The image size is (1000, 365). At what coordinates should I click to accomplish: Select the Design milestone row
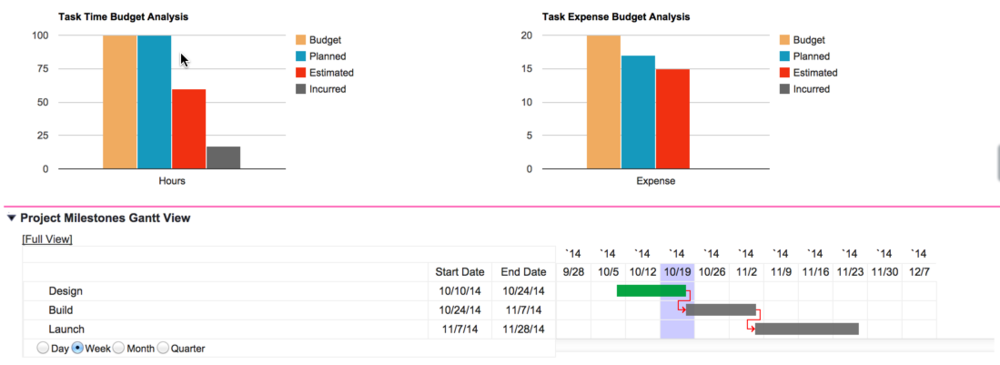point(289,291)
